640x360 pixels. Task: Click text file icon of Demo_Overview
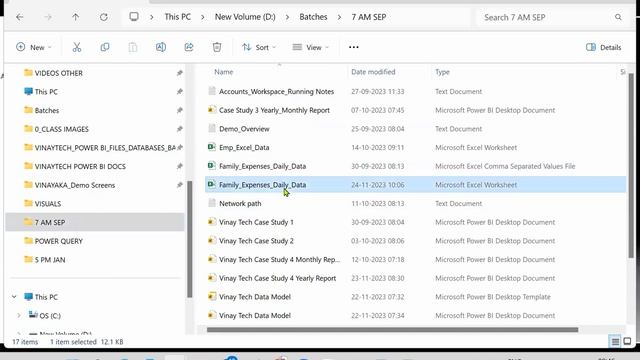(x=211, y=128)
